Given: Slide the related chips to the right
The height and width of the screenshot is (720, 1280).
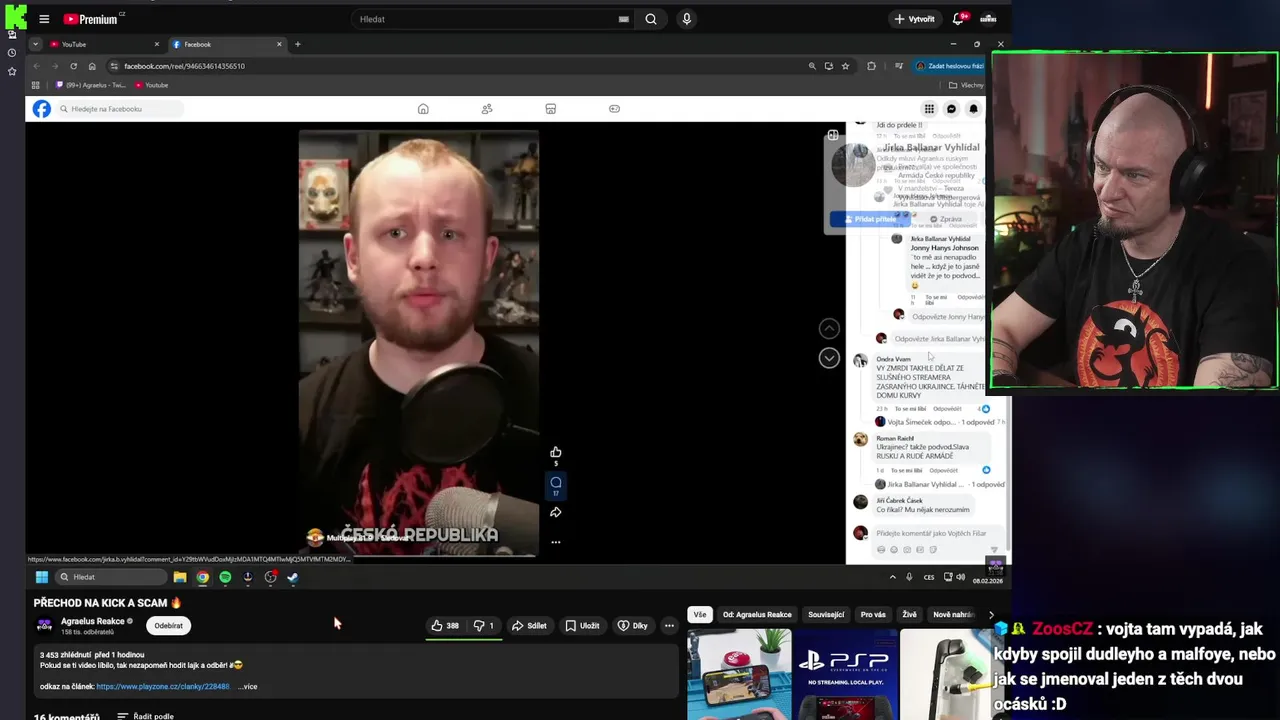Looking at the screenshot, I should click(x=991, y=615).
